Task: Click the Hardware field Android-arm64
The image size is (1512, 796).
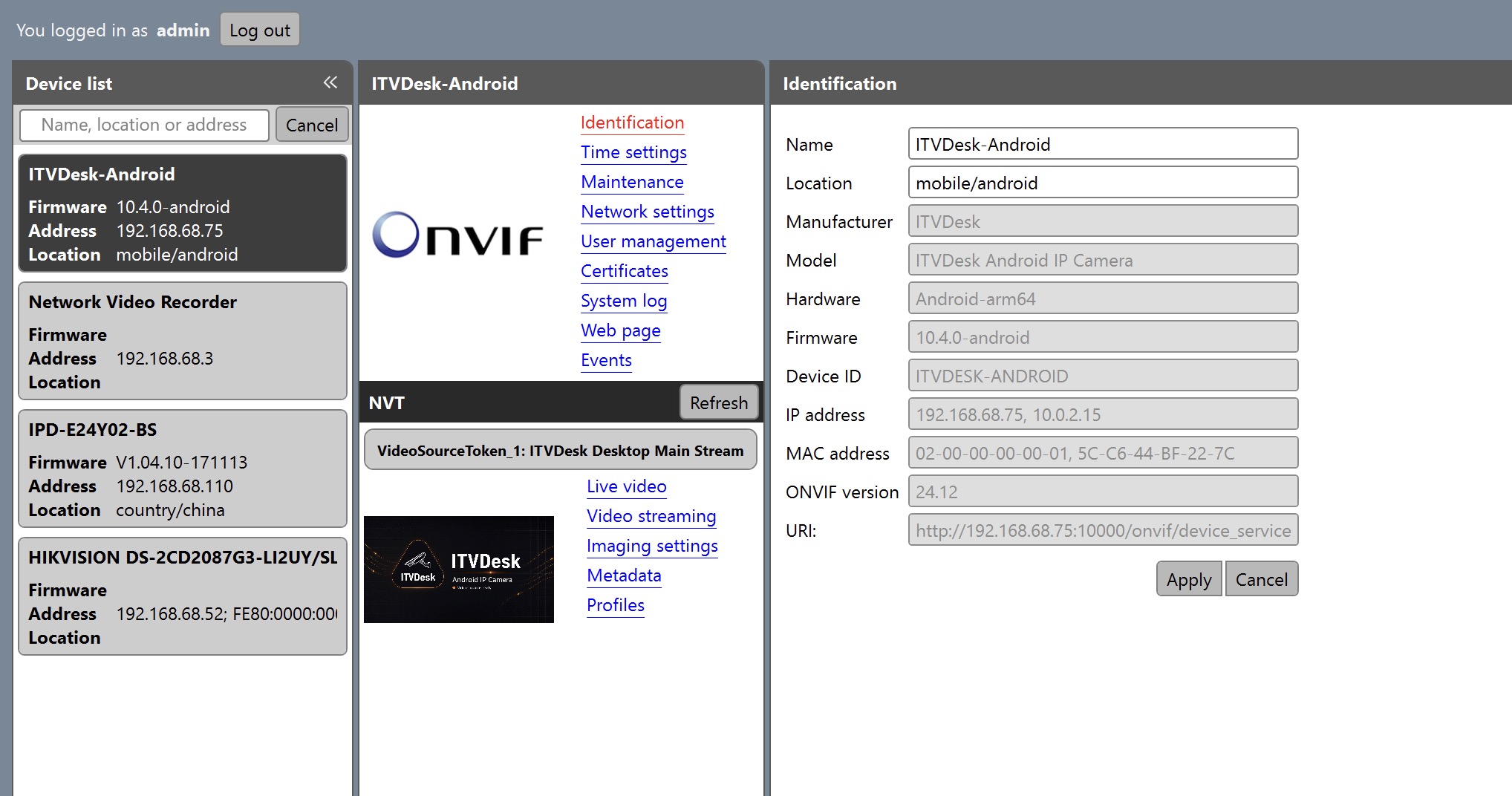Action: 1103,298
